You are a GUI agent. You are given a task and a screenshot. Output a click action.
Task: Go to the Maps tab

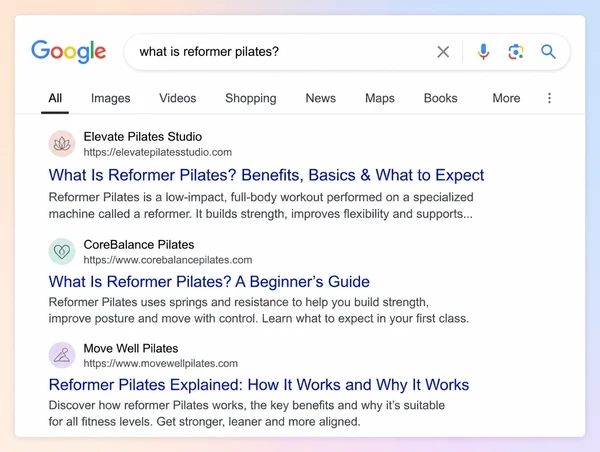pos(380,98)
